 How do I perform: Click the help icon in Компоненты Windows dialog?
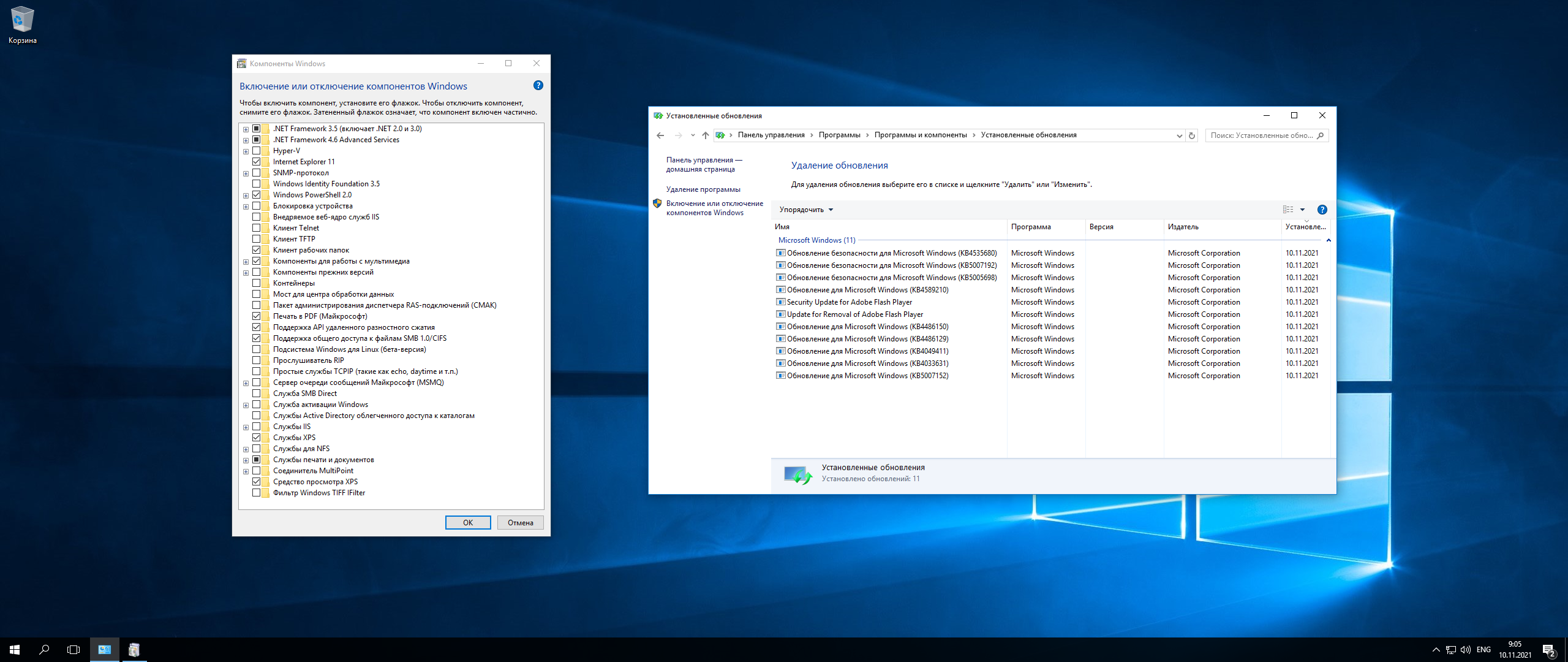point(538,85)
